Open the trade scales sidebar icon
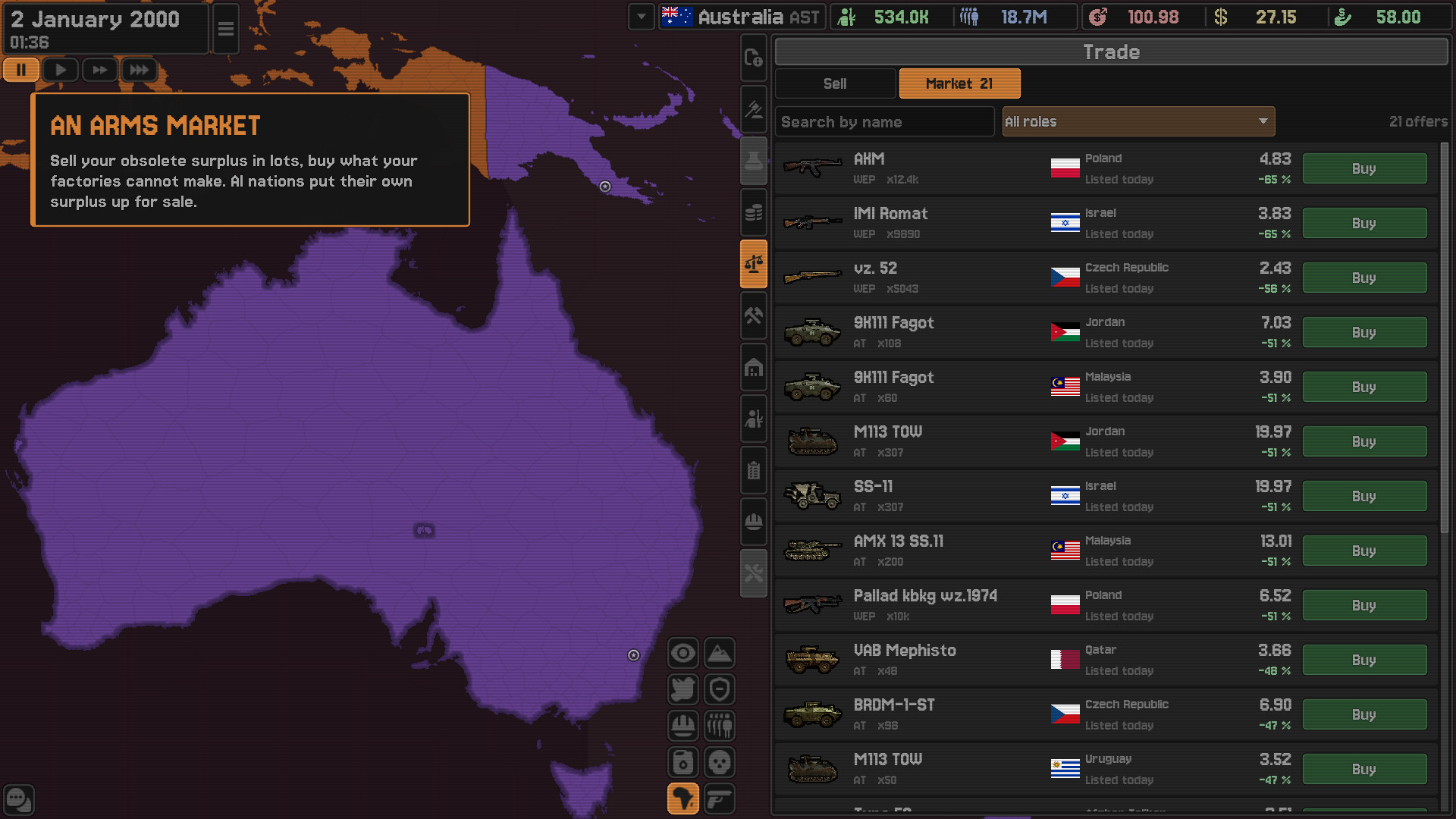The width and height of the screenshot is (1456, 819). [x=754, y=264]
